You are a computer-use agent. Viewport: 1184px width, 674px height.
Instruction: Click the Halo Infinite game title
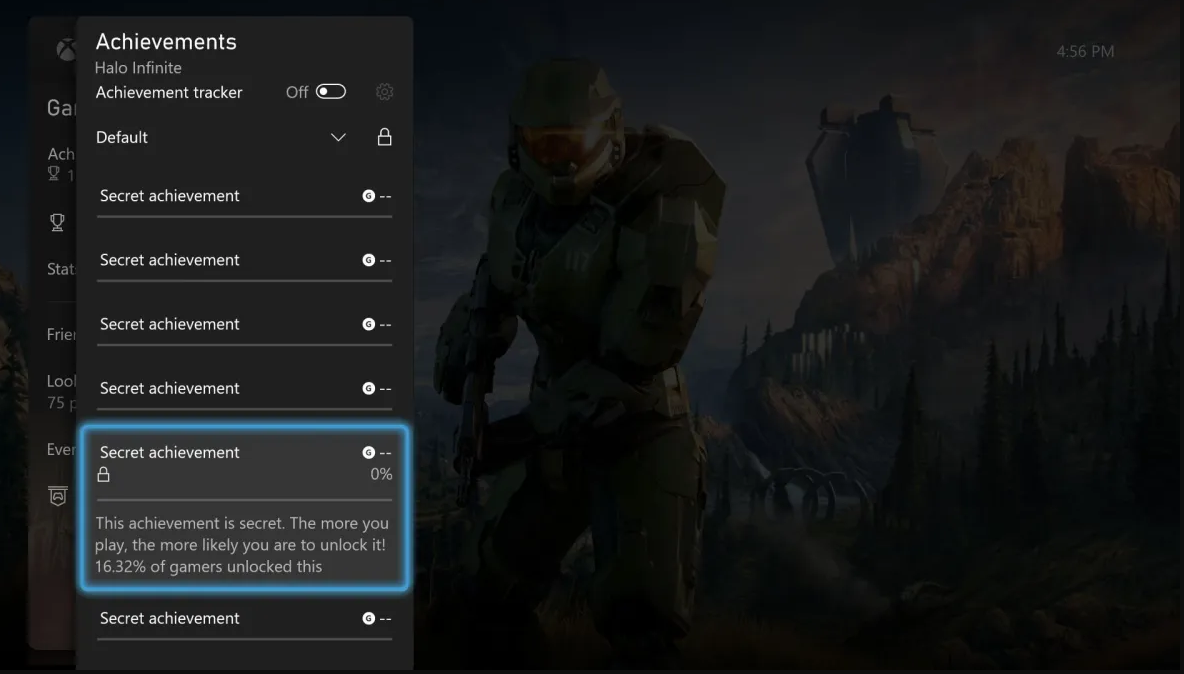point(138,68)
